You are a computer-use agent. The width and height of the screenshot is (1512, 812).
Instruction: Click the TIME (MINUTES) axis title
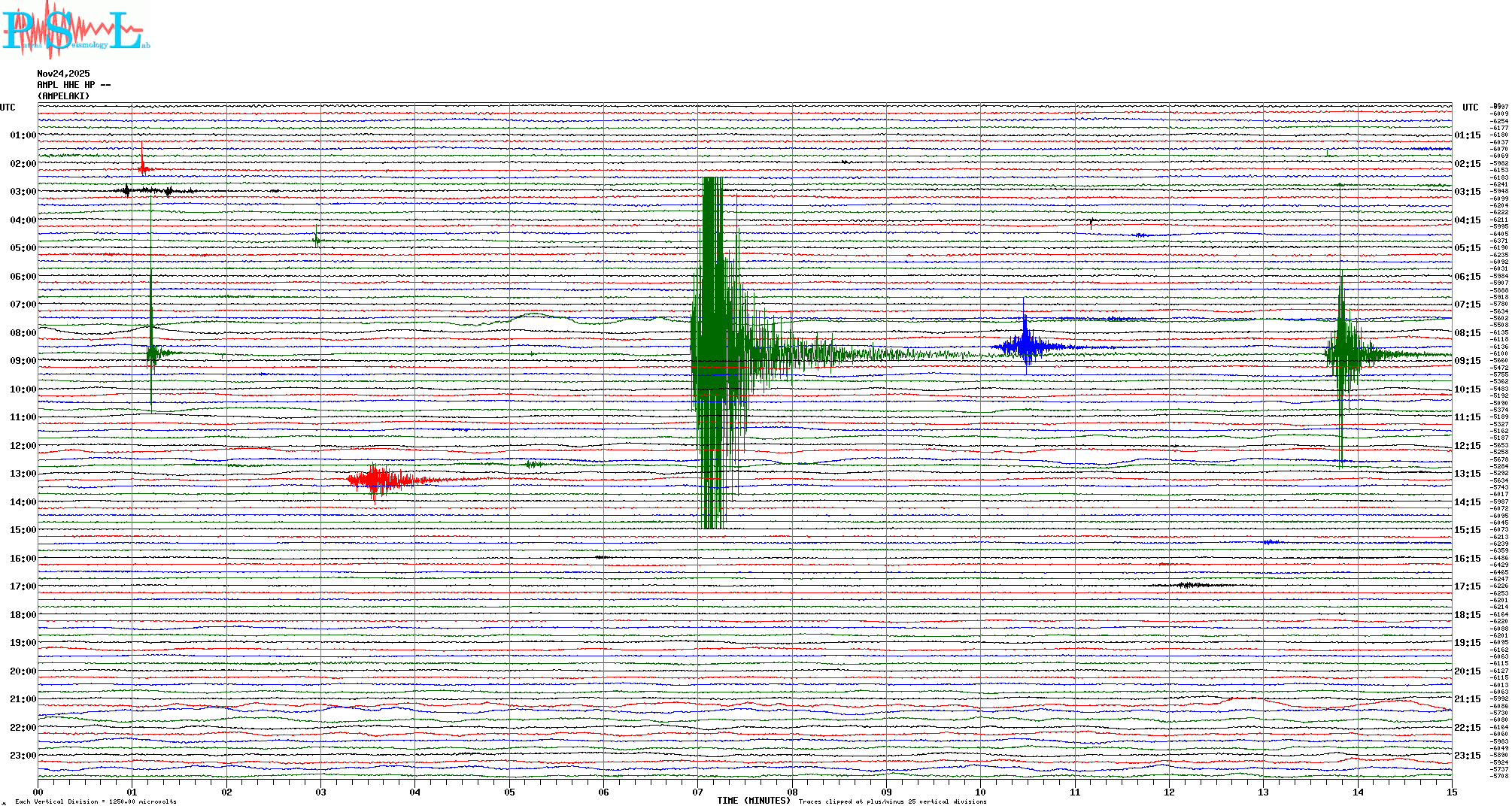(753, 801)
